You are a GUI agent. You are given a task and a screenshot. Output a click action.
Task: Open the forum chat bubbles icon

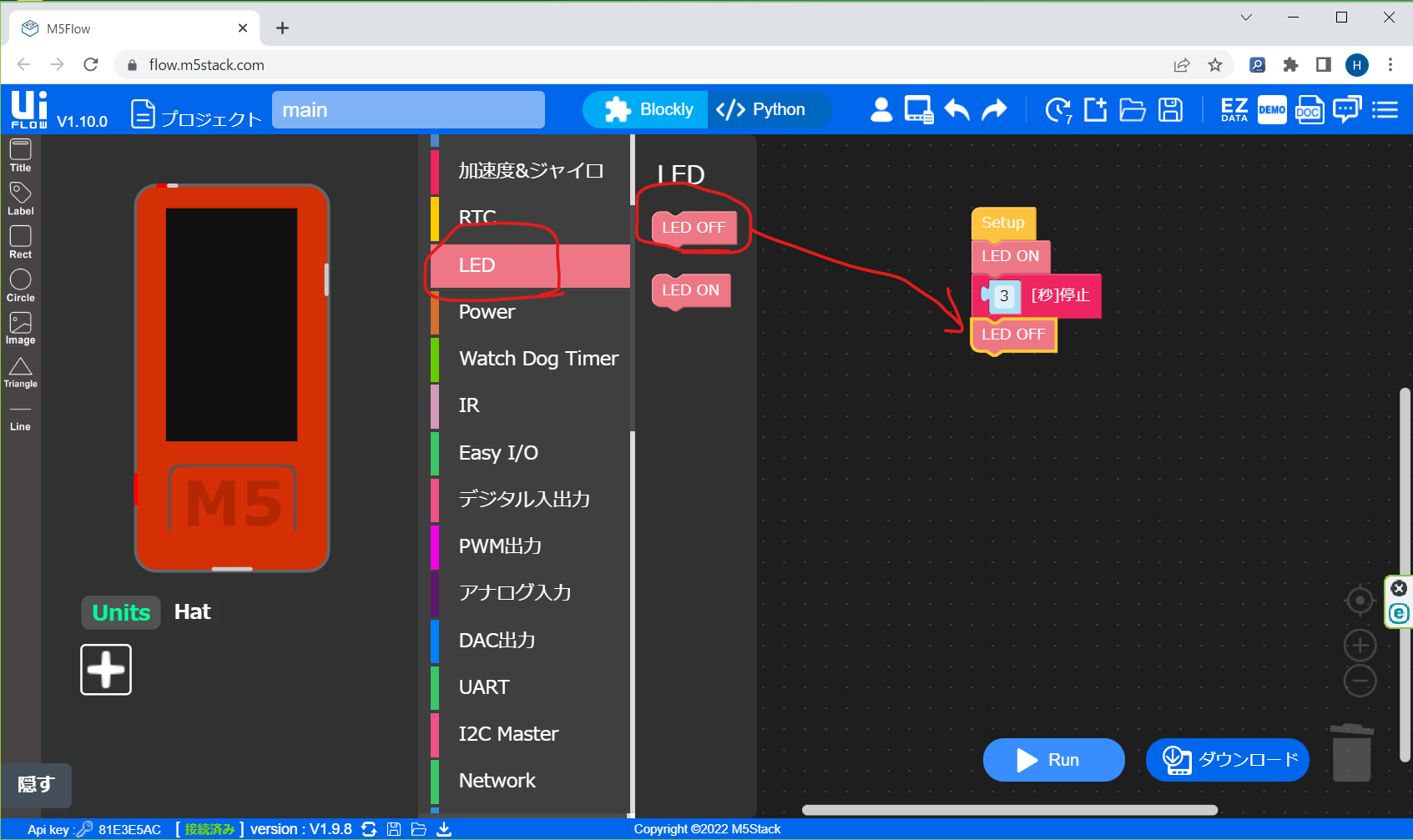click(x=1347, y=109)
